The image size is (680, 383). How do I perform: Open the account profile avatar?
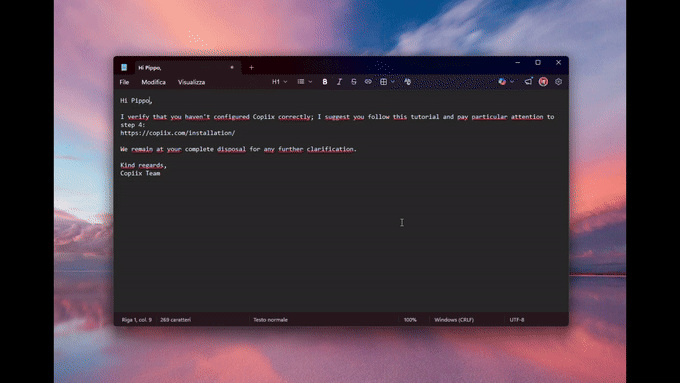[x=543, y=82]
